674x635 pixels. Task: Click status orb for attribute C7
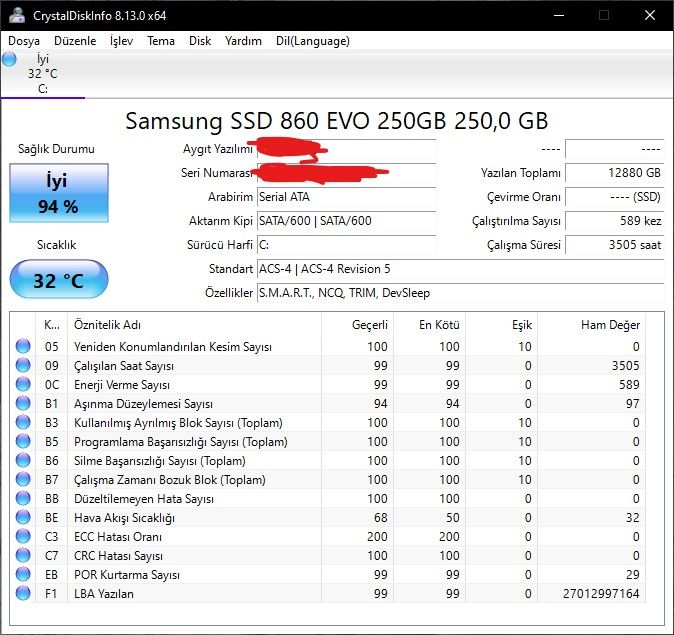23,555
